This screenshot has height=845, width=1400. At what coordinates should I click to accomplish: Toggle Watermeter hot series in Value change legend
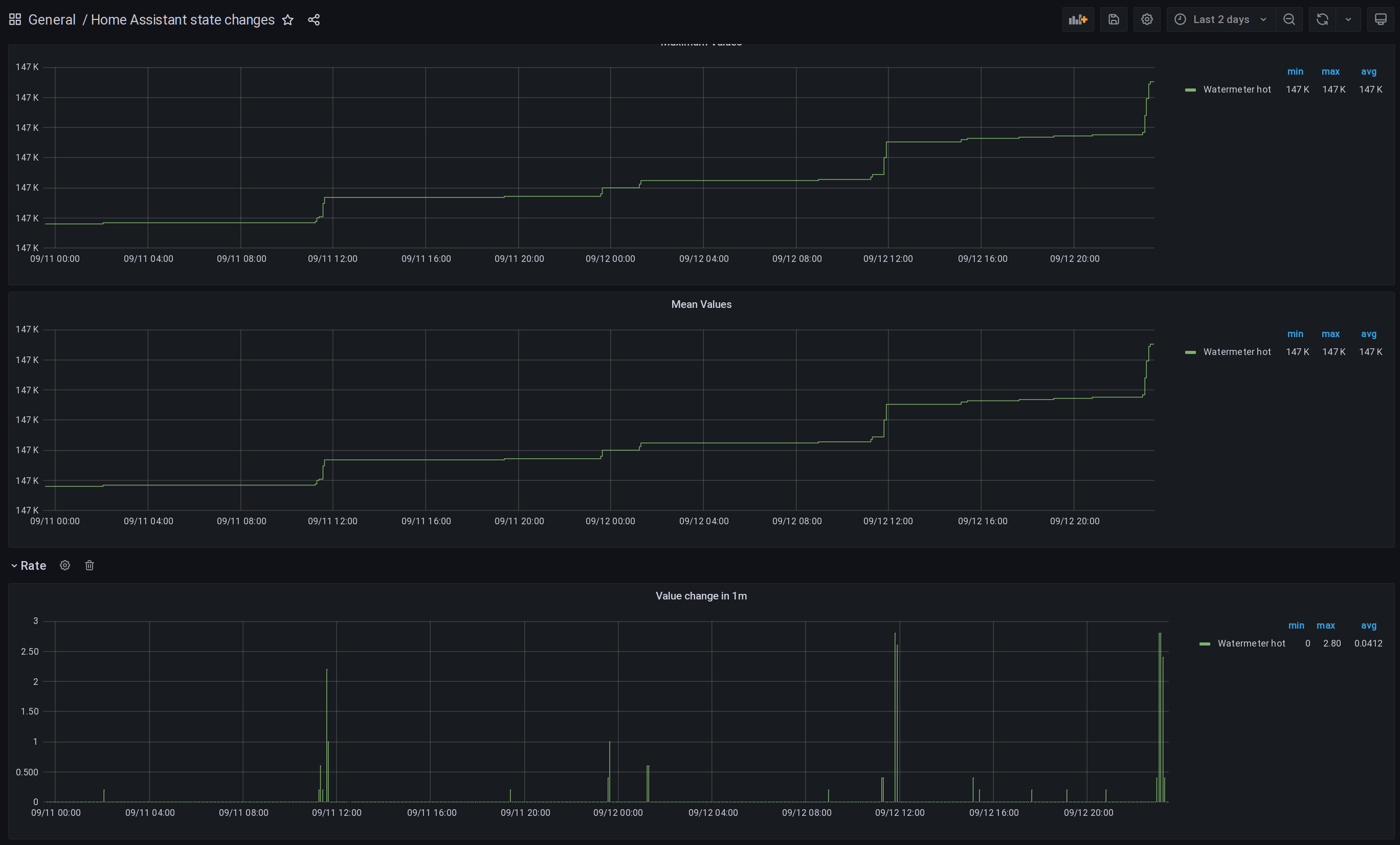click(1251, 643)
